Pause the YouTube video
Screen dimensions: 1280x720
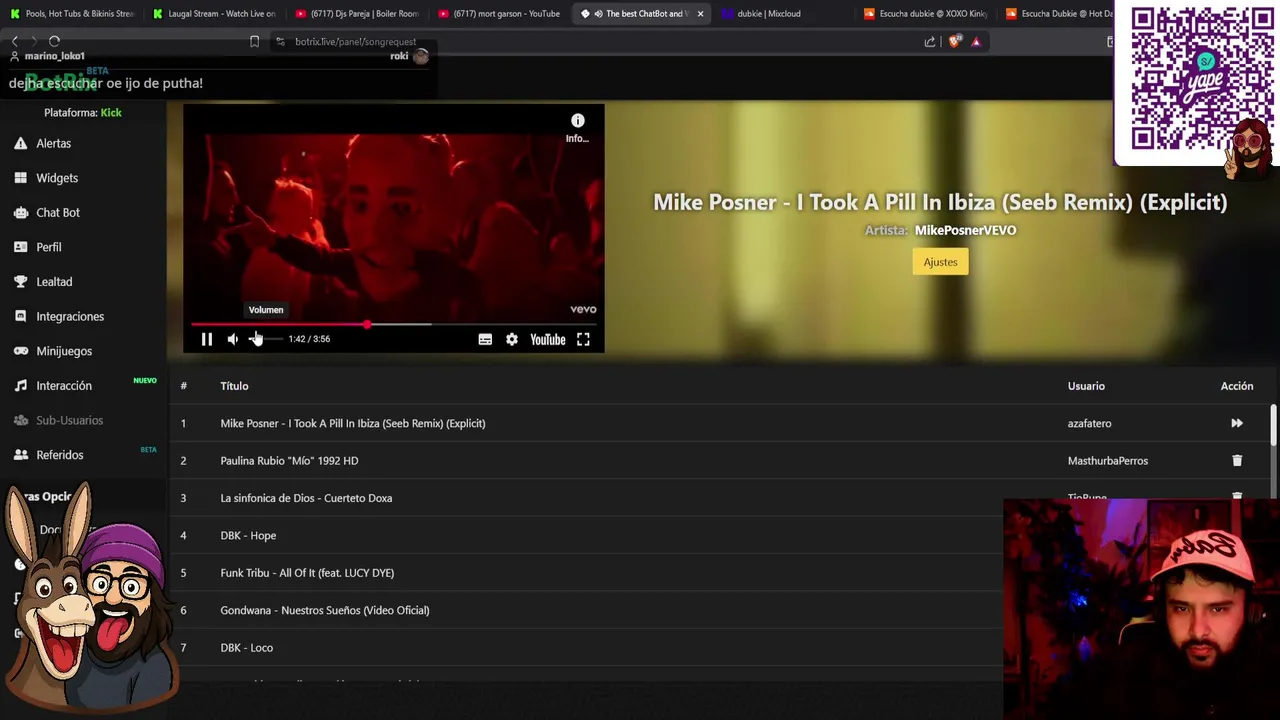207,339
